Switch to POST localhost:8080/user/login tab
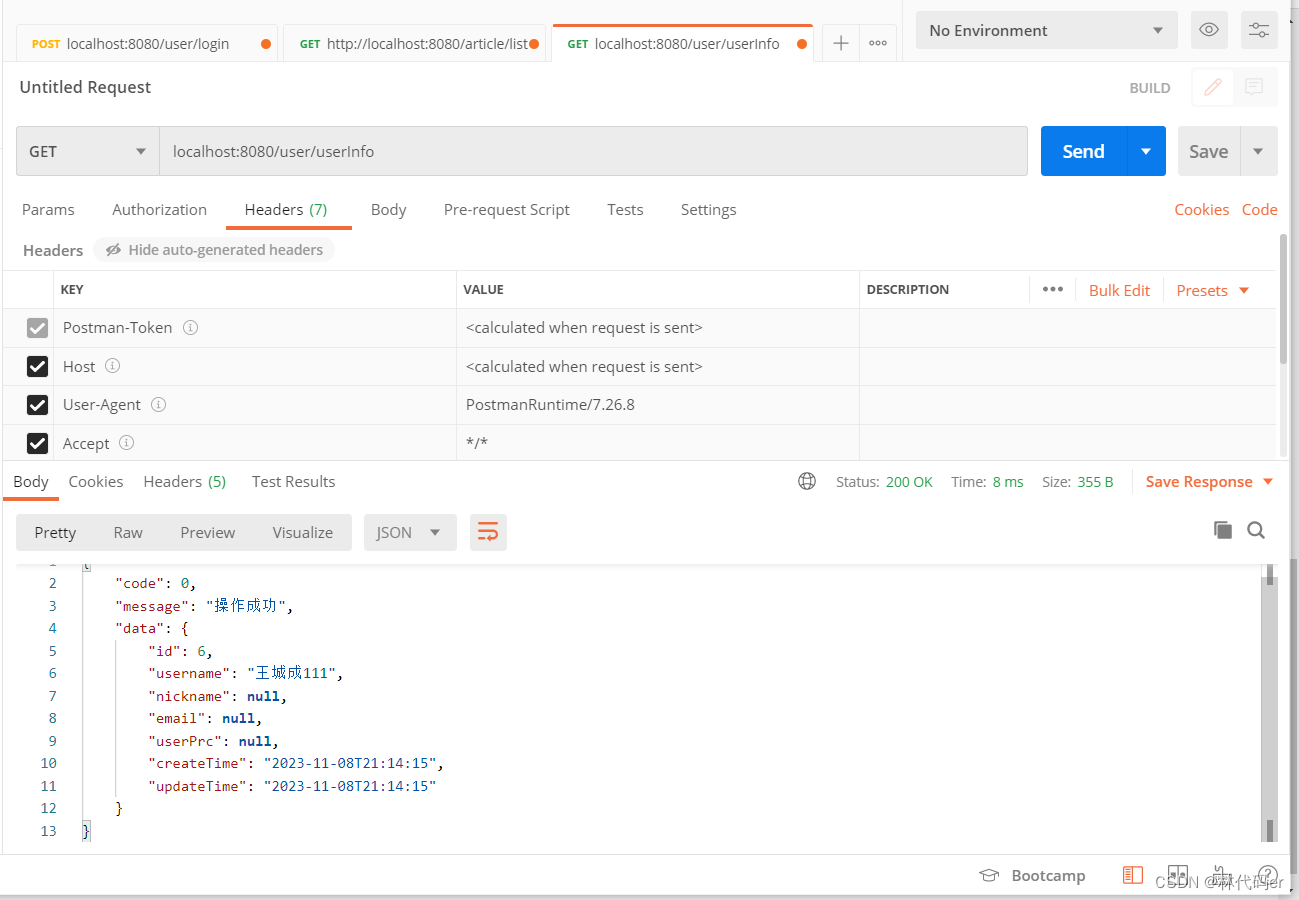 [x=148, y=44]
